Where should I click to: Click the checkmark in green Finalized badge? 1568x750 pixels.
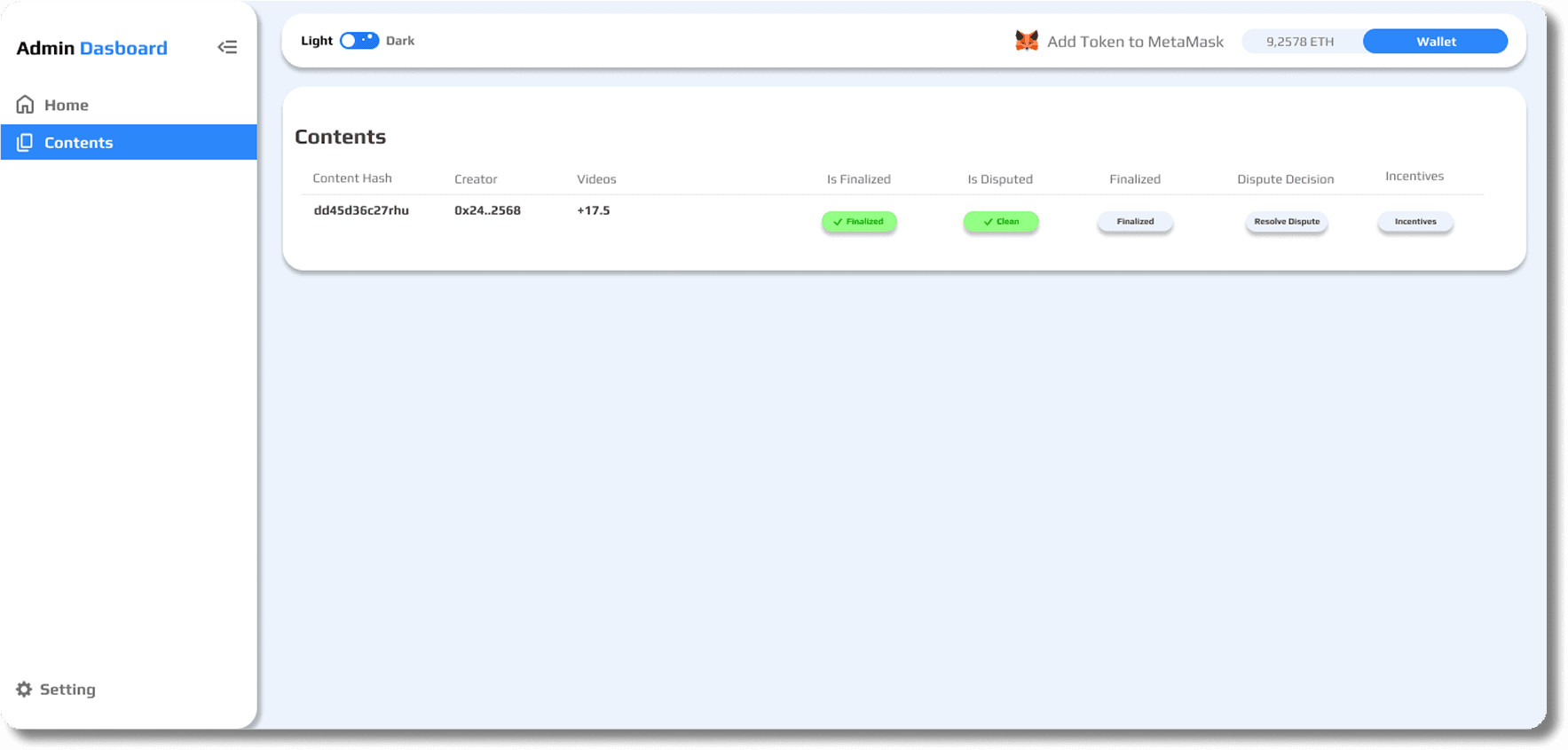pyautogui.click(x=838, y=222)
